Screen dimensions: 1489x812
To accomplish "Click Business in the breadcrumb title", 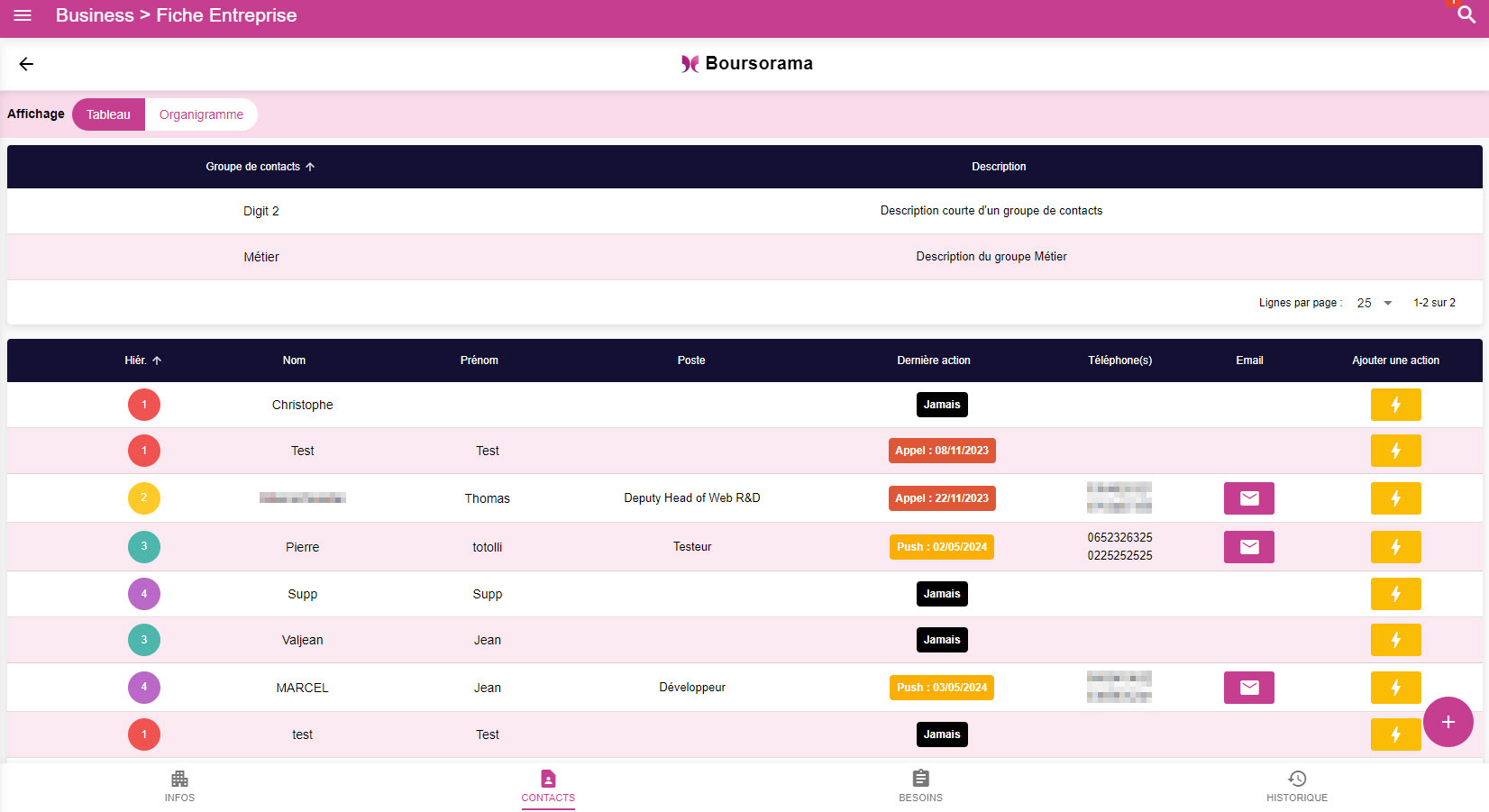I will point(95,15).
